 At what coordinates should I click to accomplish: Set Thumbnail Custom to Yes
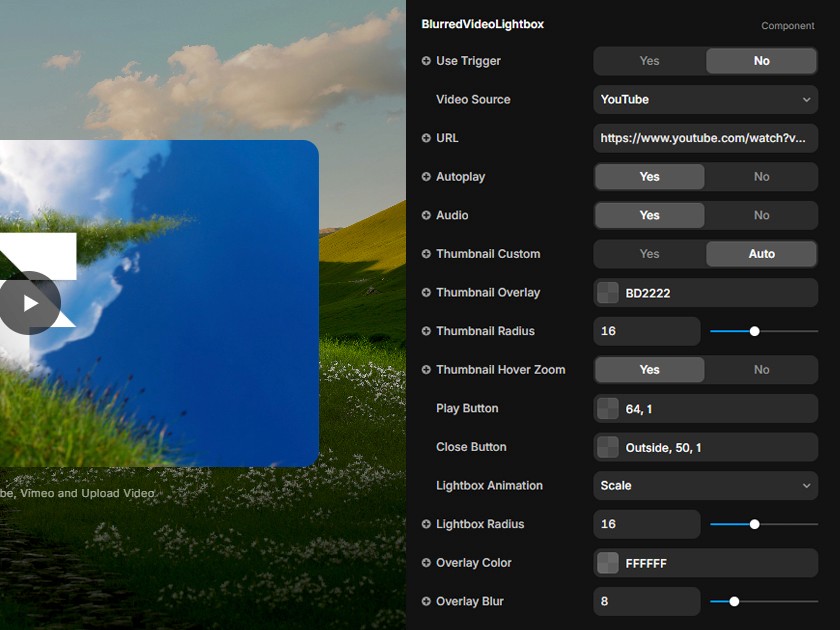click(x=649, y=253)
